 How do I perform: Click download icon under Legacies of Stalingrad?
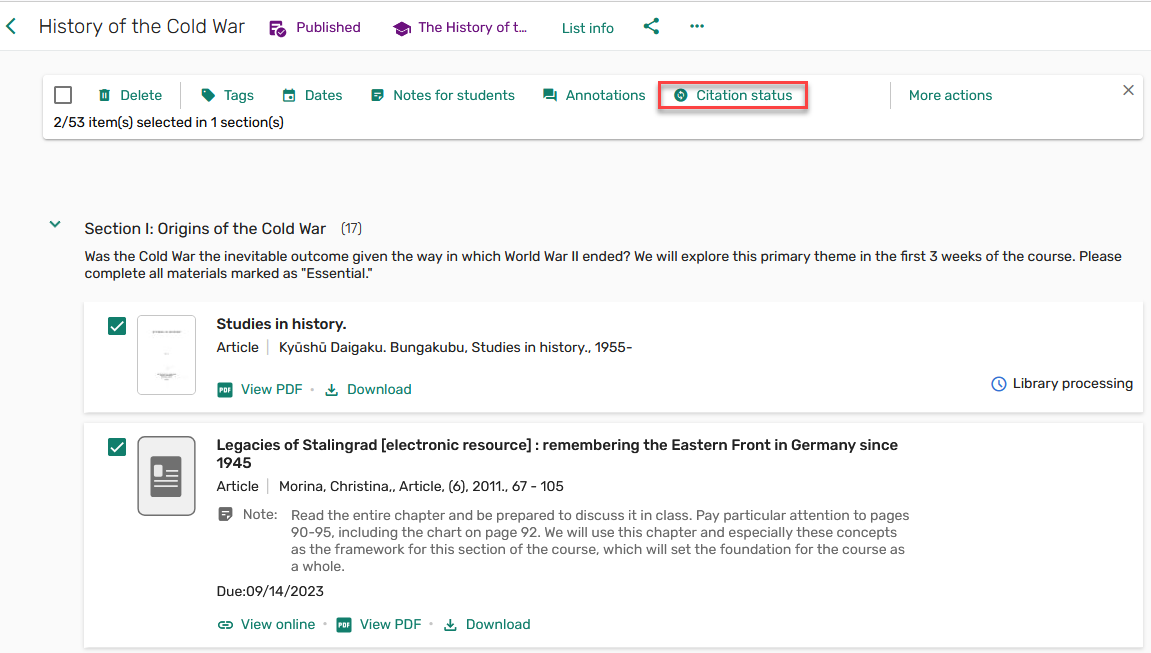[x=451, y=625]
